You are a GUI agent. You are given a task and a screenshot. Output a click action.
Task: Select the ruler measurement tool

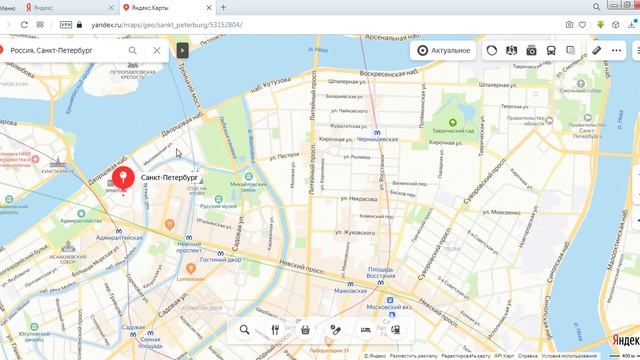click(596, 50)
